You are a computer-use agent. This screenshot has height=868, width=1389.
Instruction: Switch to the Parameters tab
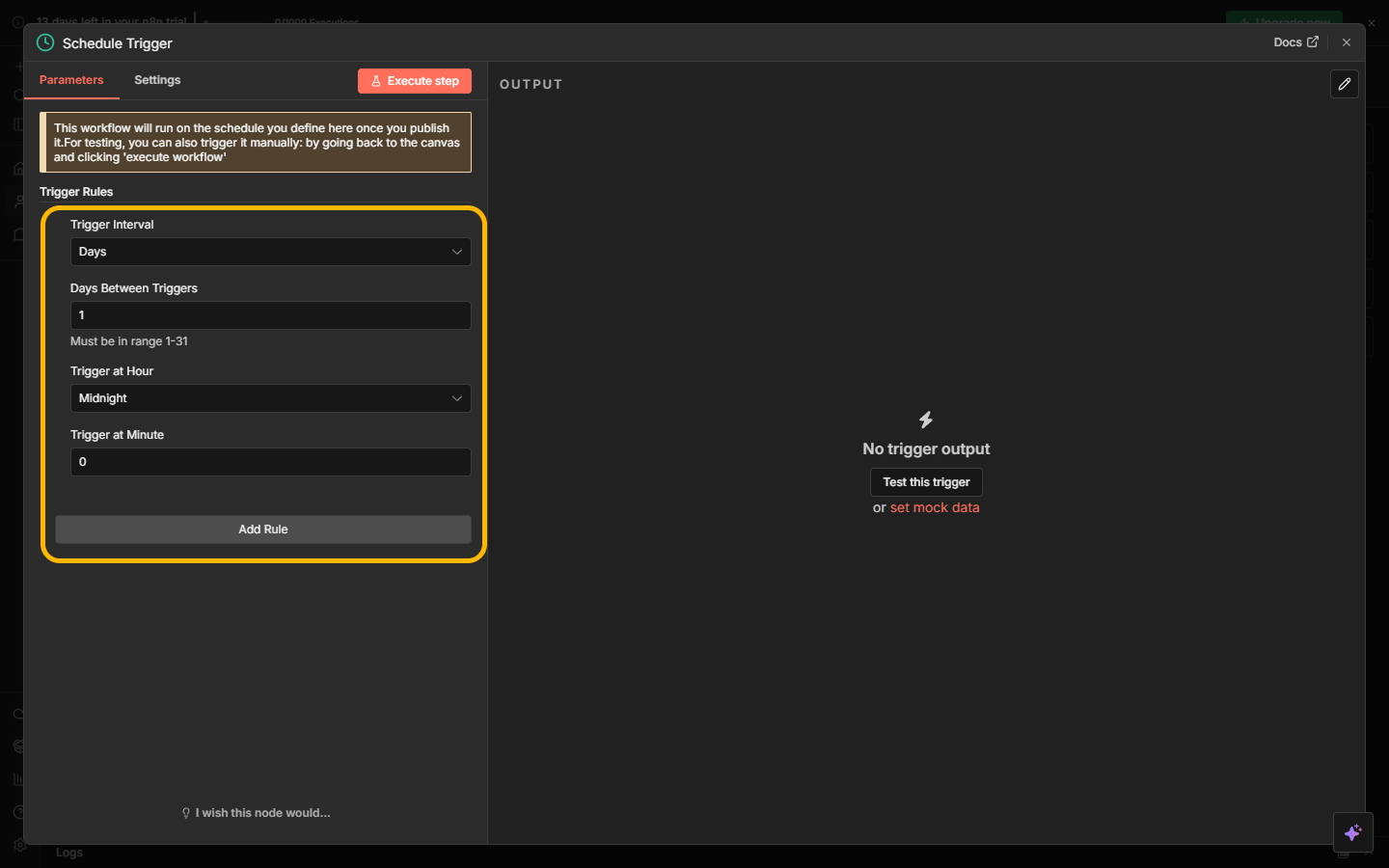(71, 80)
